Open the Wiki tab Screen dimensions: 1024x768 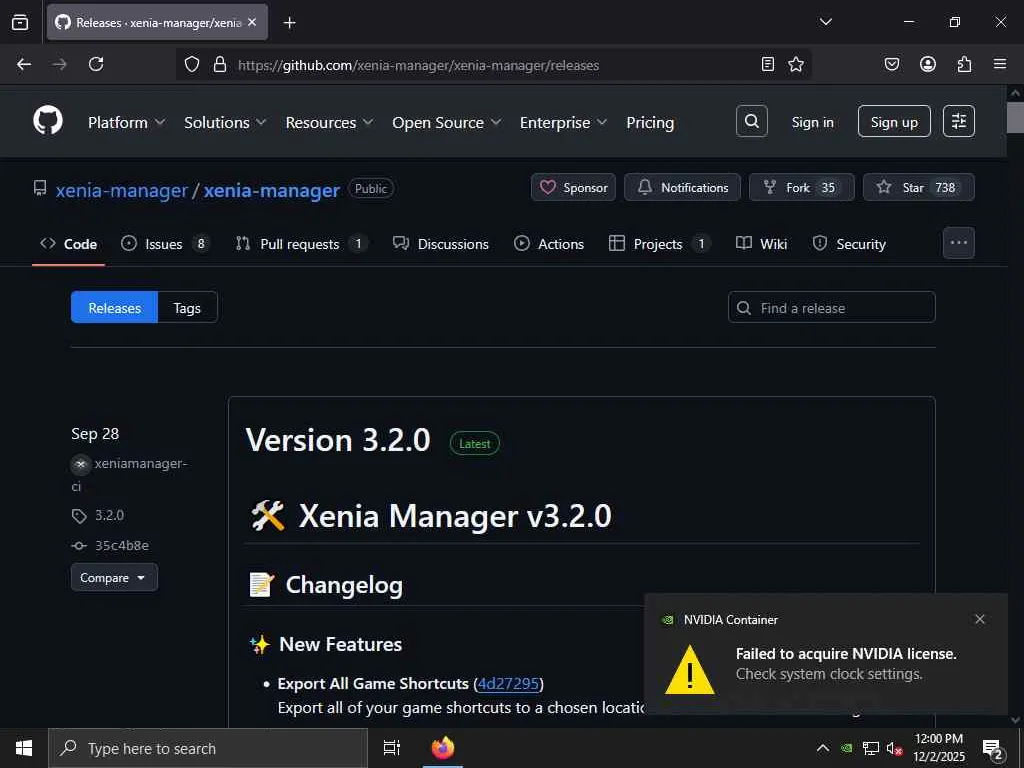pyautogui.click(x=761, y=244)
